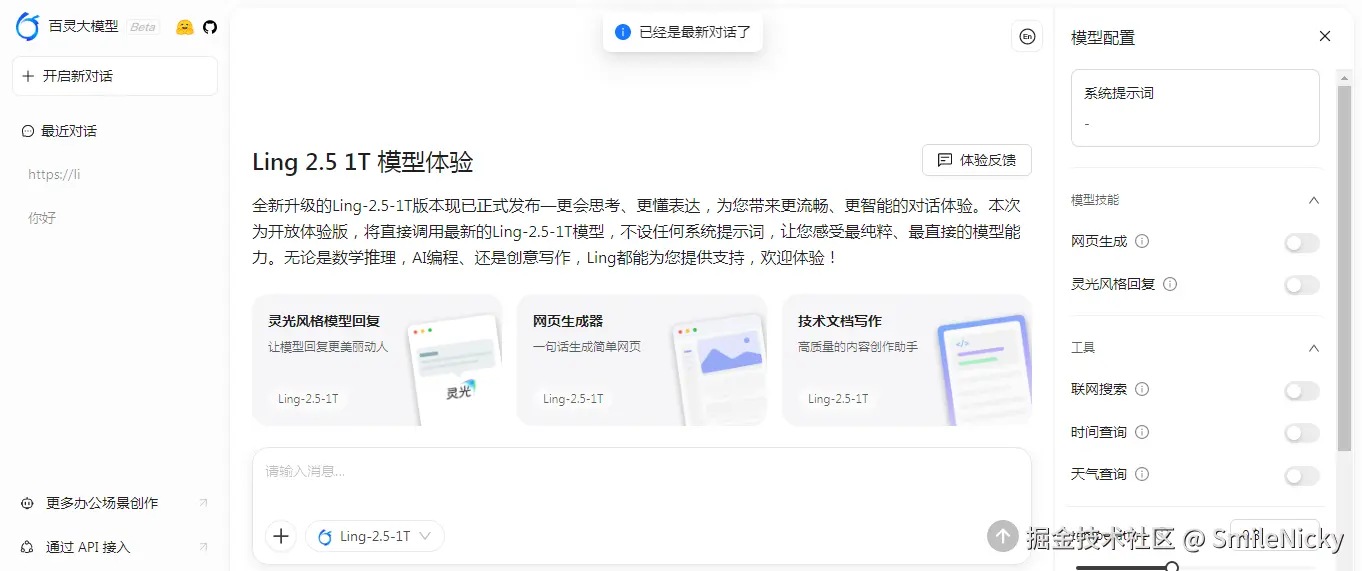Click the 最近对话 chat bubble icon
This screenshot has width=1362, height=571.
coord(28,131)
